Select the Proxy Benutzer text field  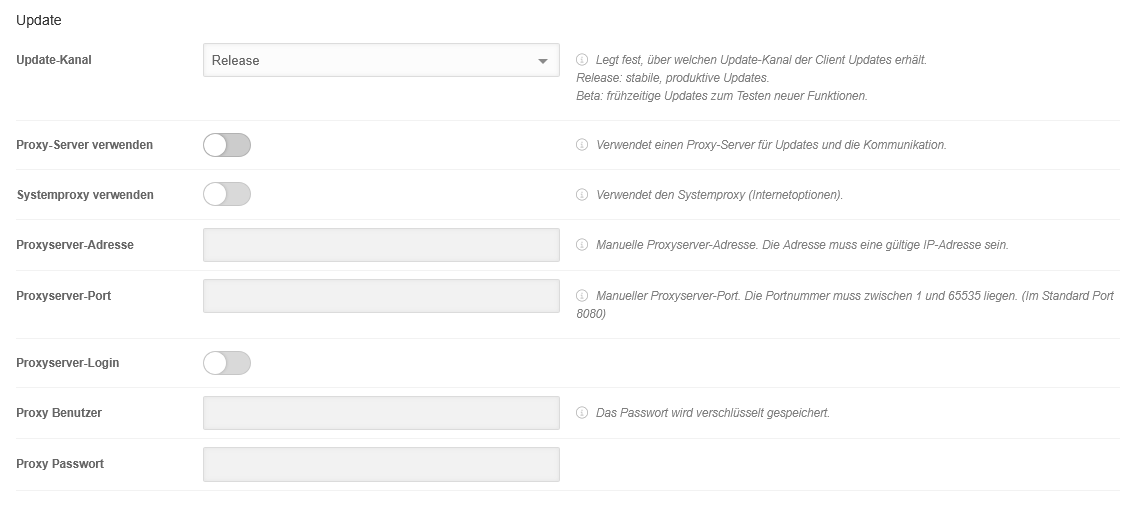click(x=381, y=413)
